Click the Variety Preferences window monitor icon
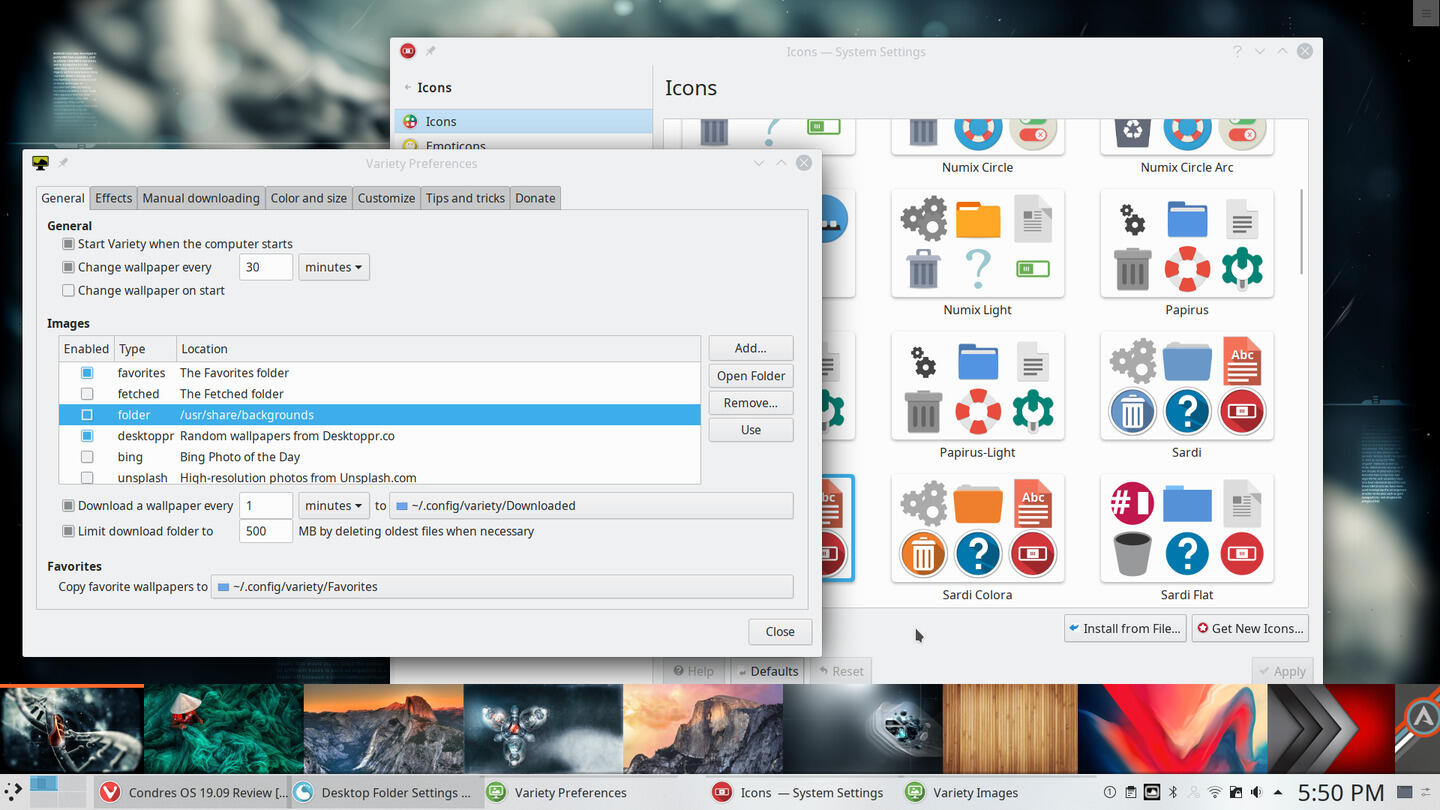Image resolution: width=1440 pixels, height=810 pixels. click(40, 163)
